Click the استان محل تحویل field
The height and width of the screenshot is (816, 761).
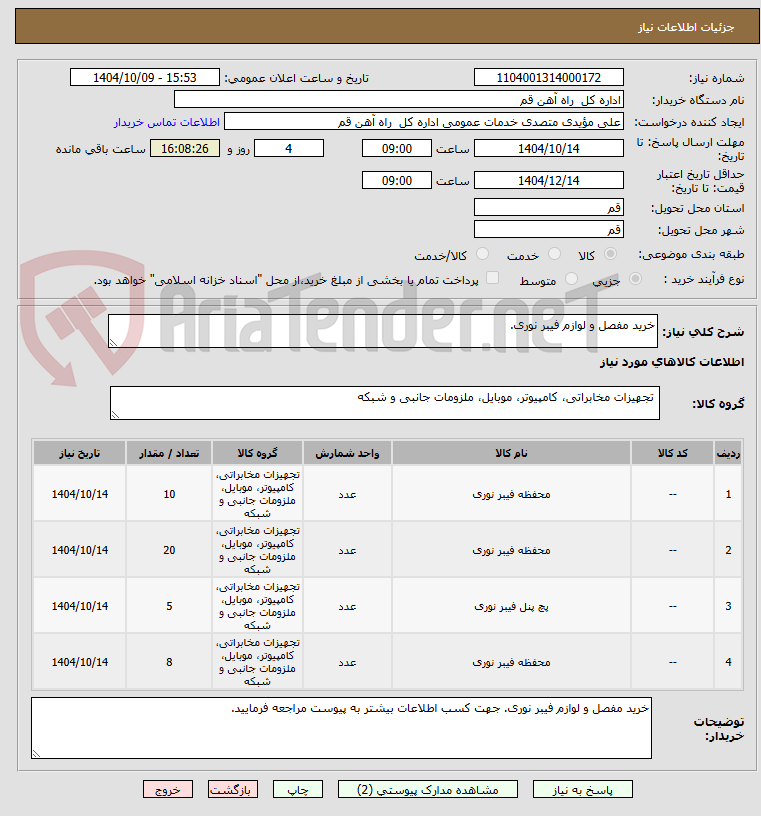click(x=549, y=208)
